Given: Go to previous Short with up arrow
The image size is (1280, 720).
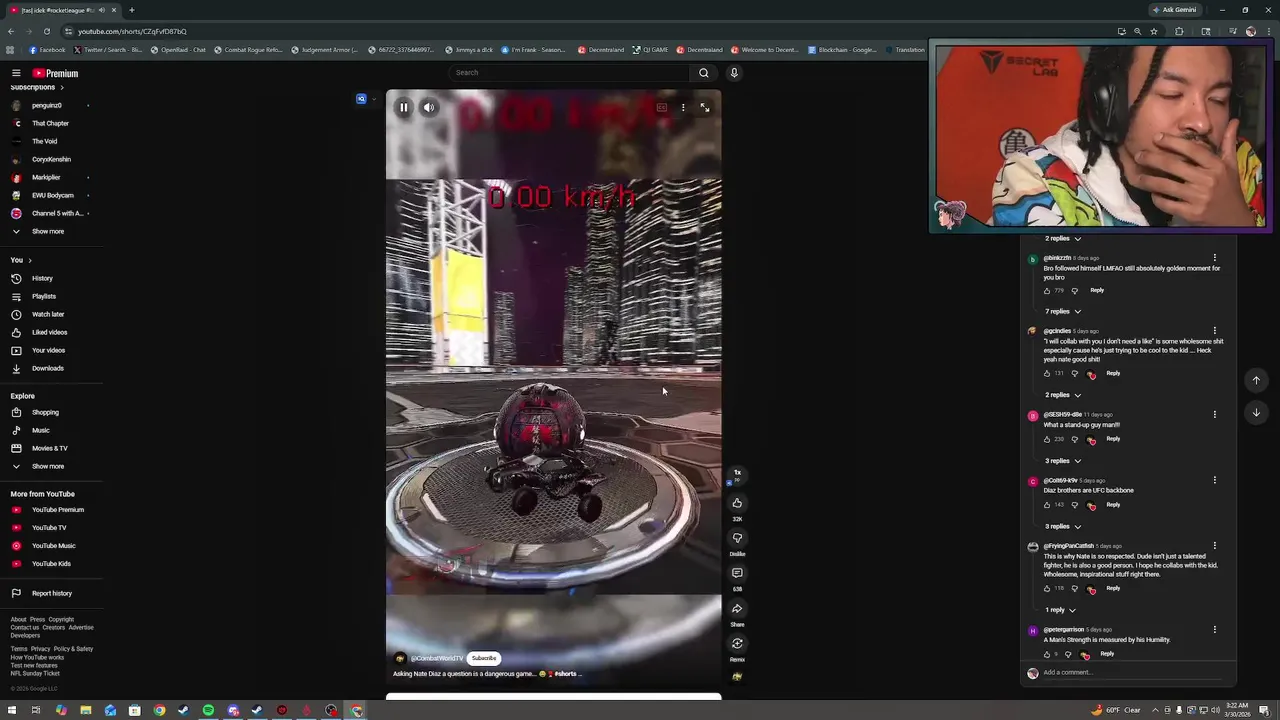Looking at the screenshot, I should tap(1256, 380).
